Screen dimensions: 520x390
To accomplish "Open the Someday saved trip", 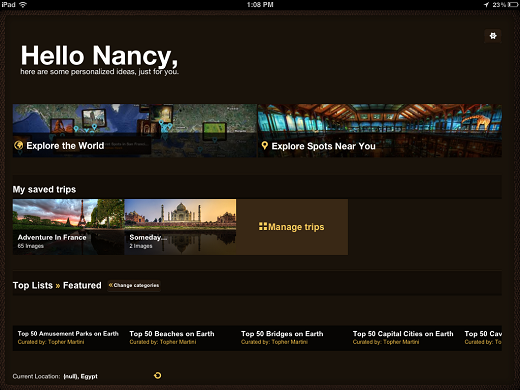I will pyautogui.click(x=180, y=227).
